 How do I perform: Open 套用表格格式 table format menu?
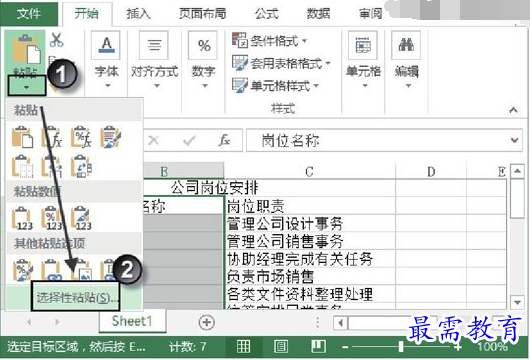point(281,63)
